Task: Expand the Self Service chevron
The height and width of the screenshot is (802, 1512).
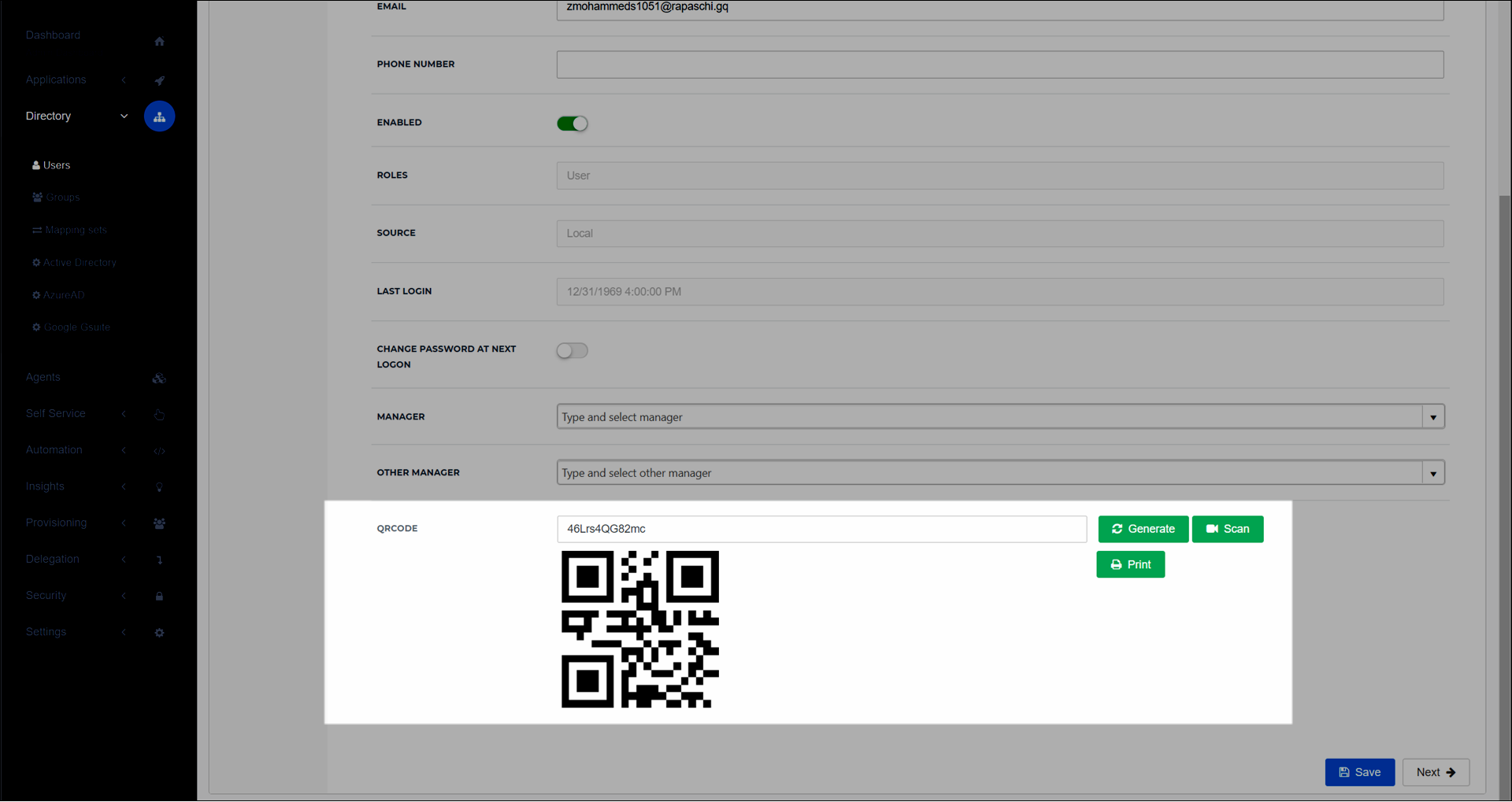Action: 124,414
